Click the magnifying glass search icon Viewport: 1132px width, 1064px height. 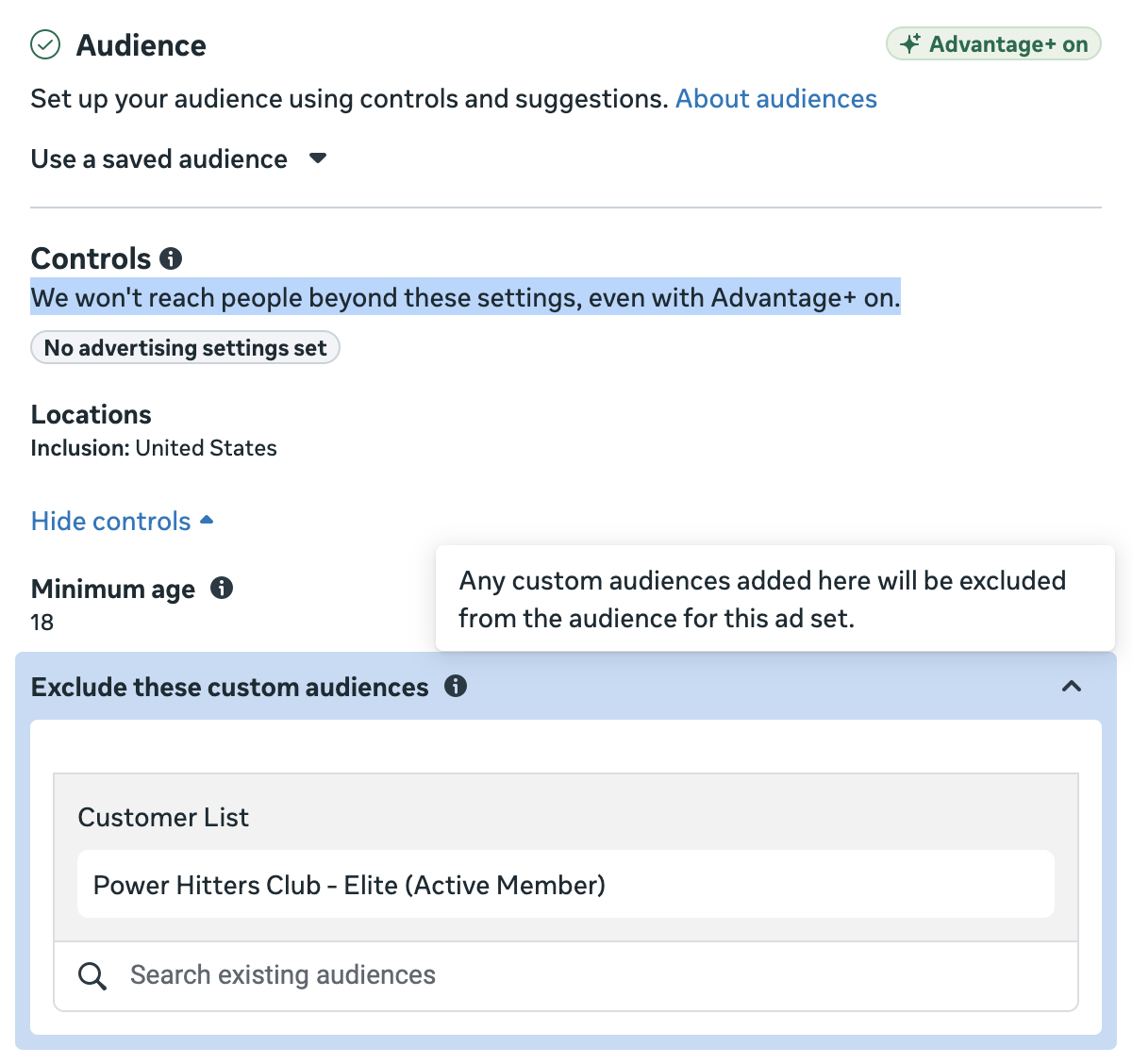click(92, 975)
